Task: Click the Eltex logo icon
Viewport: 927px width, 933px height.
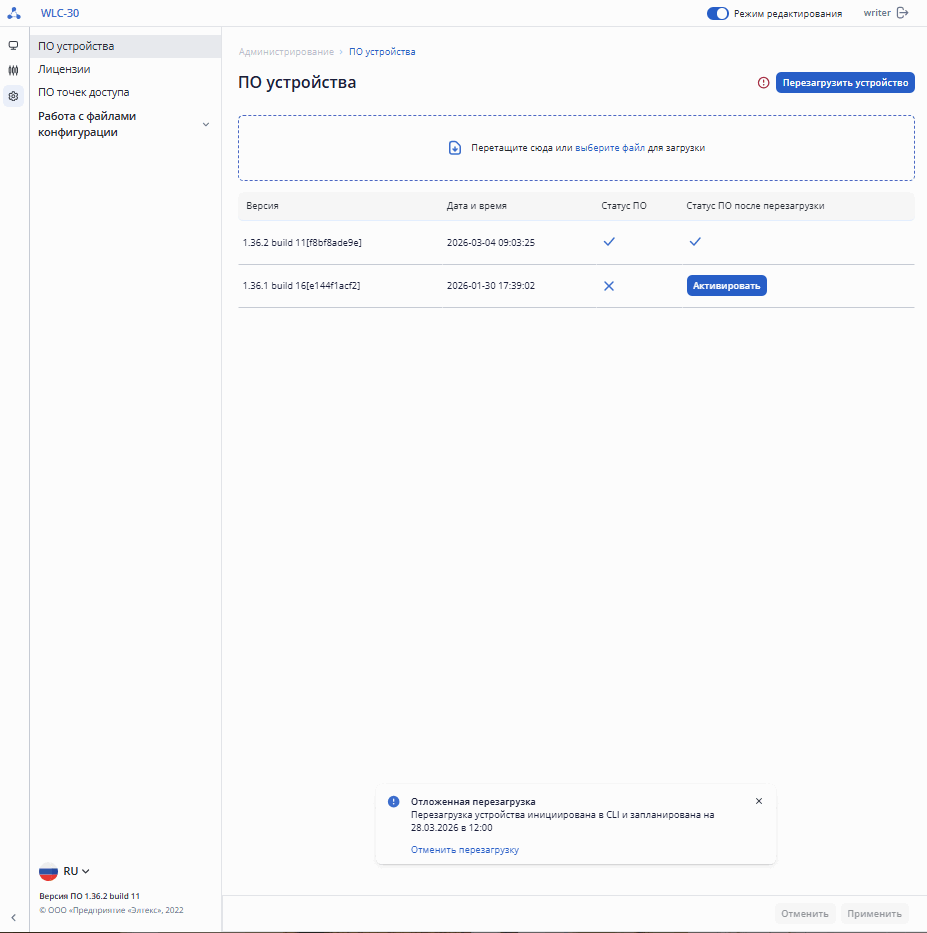Action: click(14, 14)
